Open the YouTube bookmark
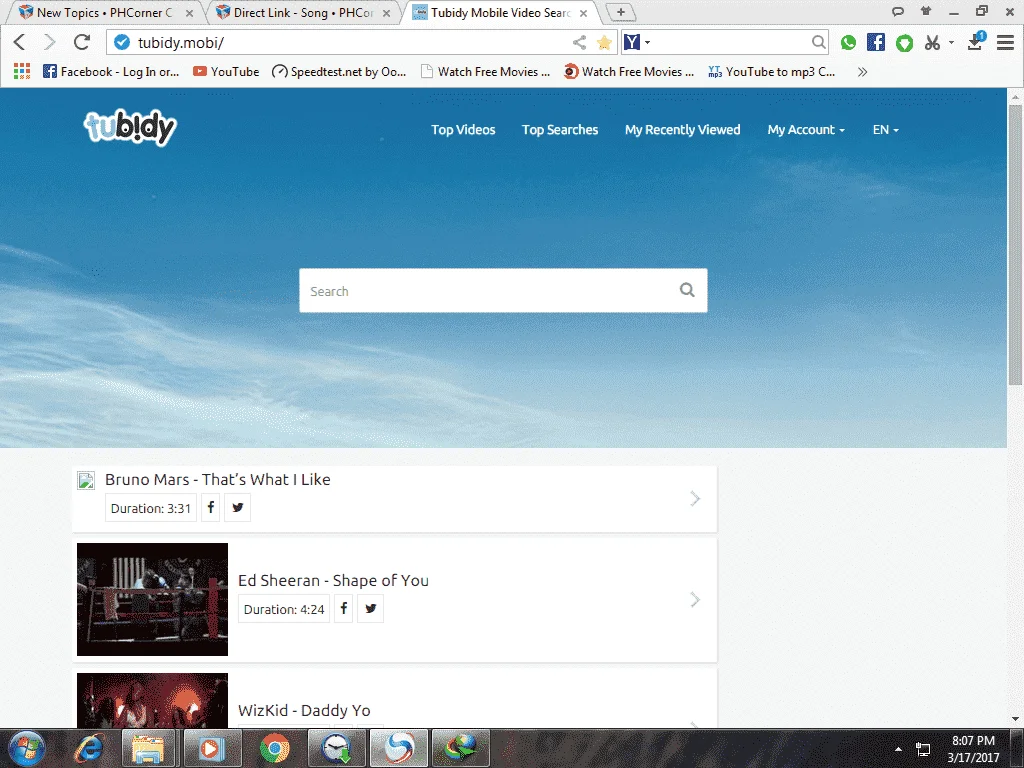Viewport: 1024px width, 768px height. 226,72
